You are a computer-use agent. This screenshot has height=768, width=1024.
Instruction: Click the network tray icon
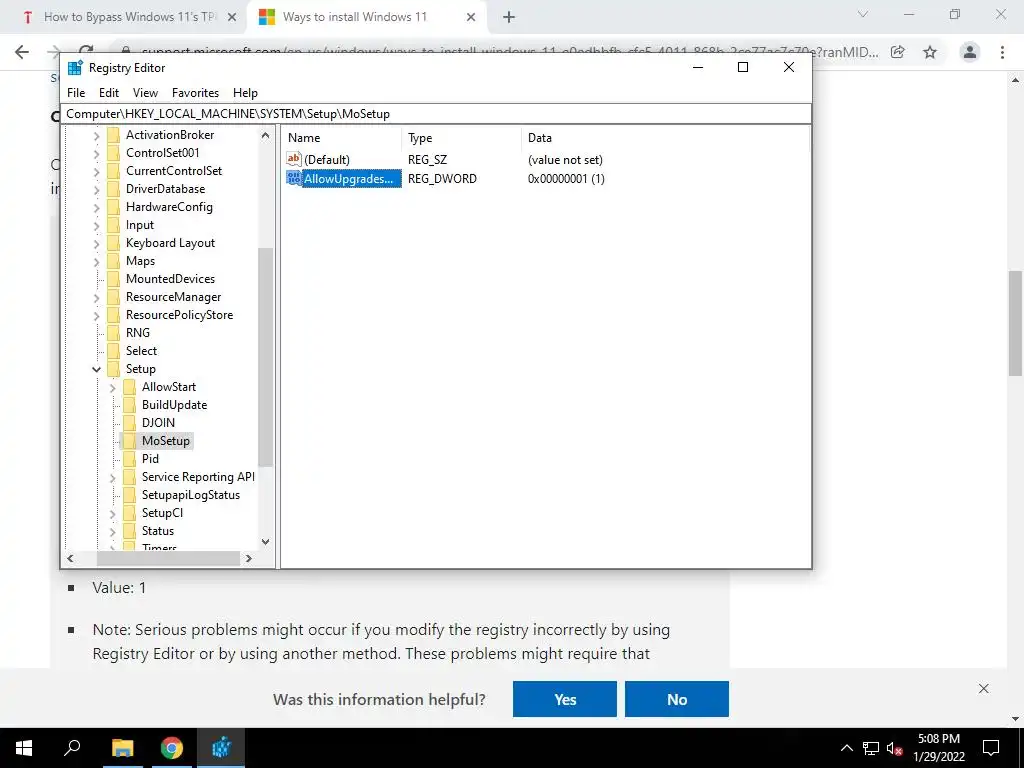871,748
